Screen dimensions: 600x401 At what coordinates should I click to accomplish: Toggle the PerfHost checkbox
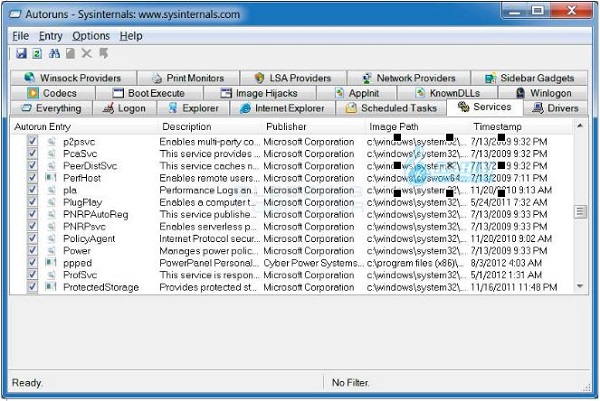pos(32,178)
